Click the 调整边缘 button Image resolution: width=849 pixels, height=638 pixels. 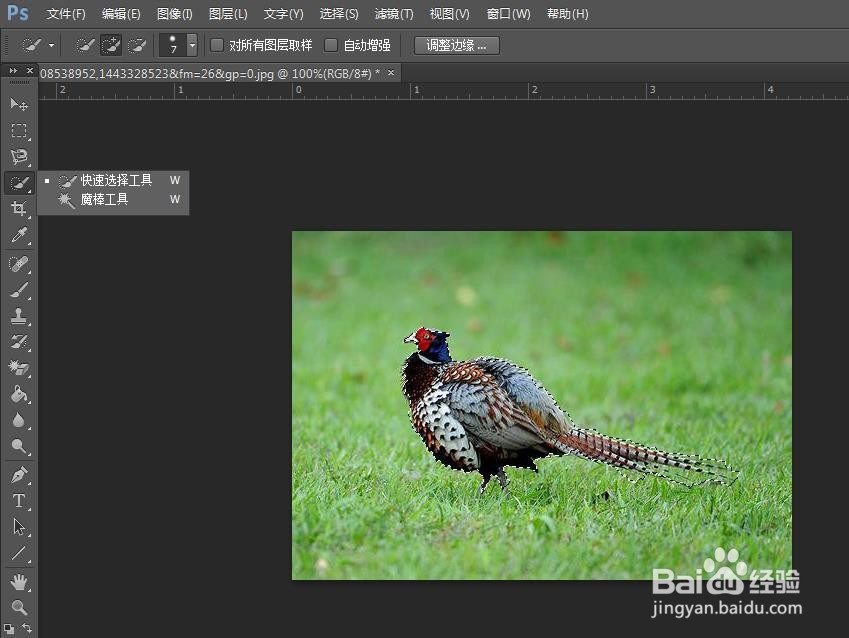pos(456,45)
